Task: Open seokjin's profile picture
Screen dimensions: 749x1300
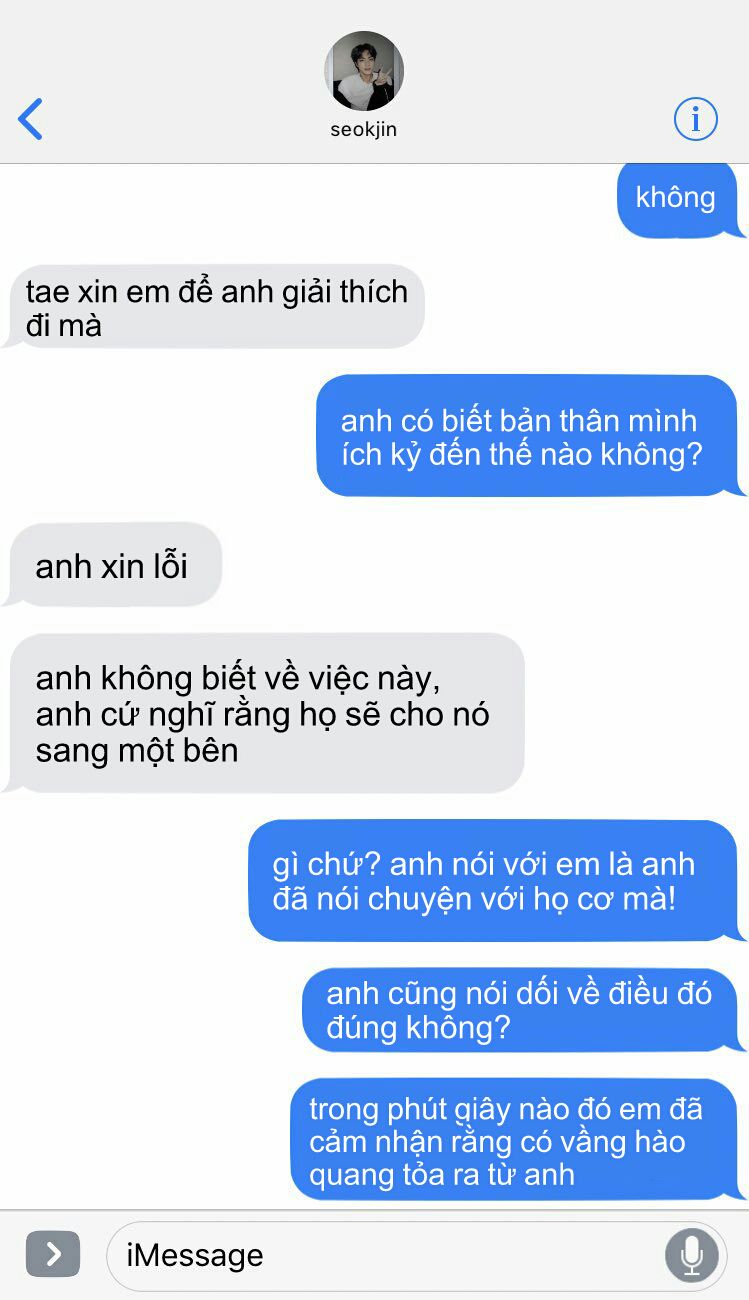Action: click(364, 71)
